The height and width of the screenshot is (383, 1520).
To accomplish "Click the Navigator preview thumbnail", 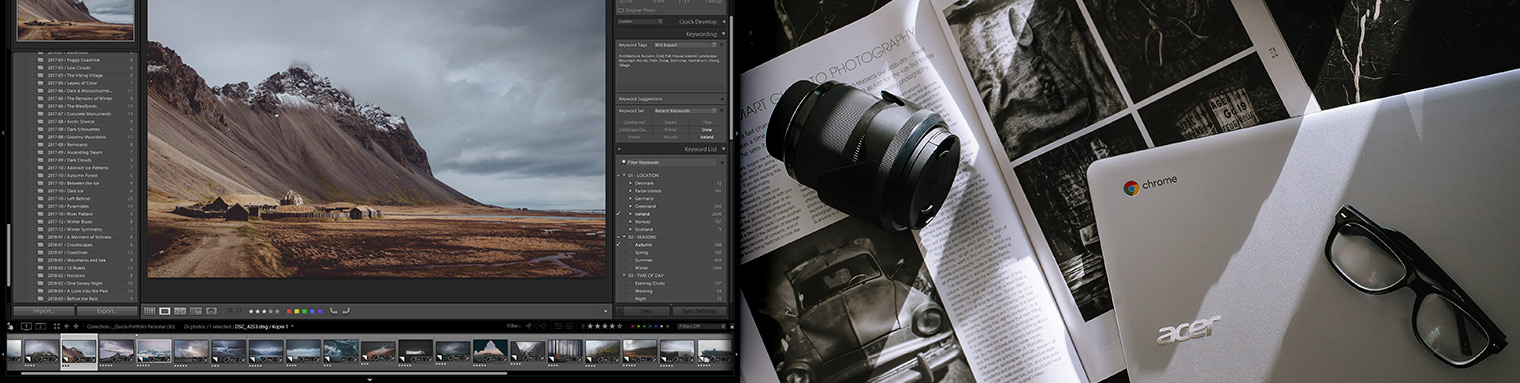I will (x=75, y=20).
